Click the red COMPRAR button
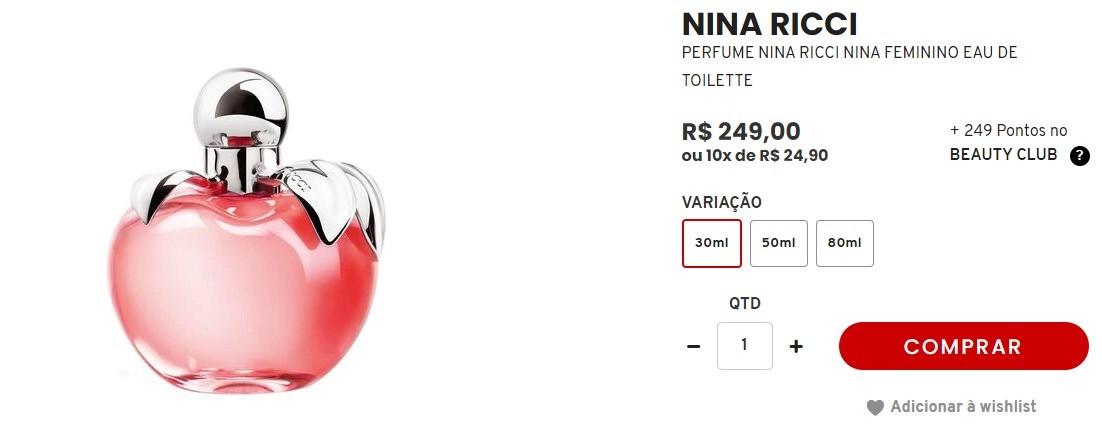This screenshot has height=425, width=1102. point(964,346)
